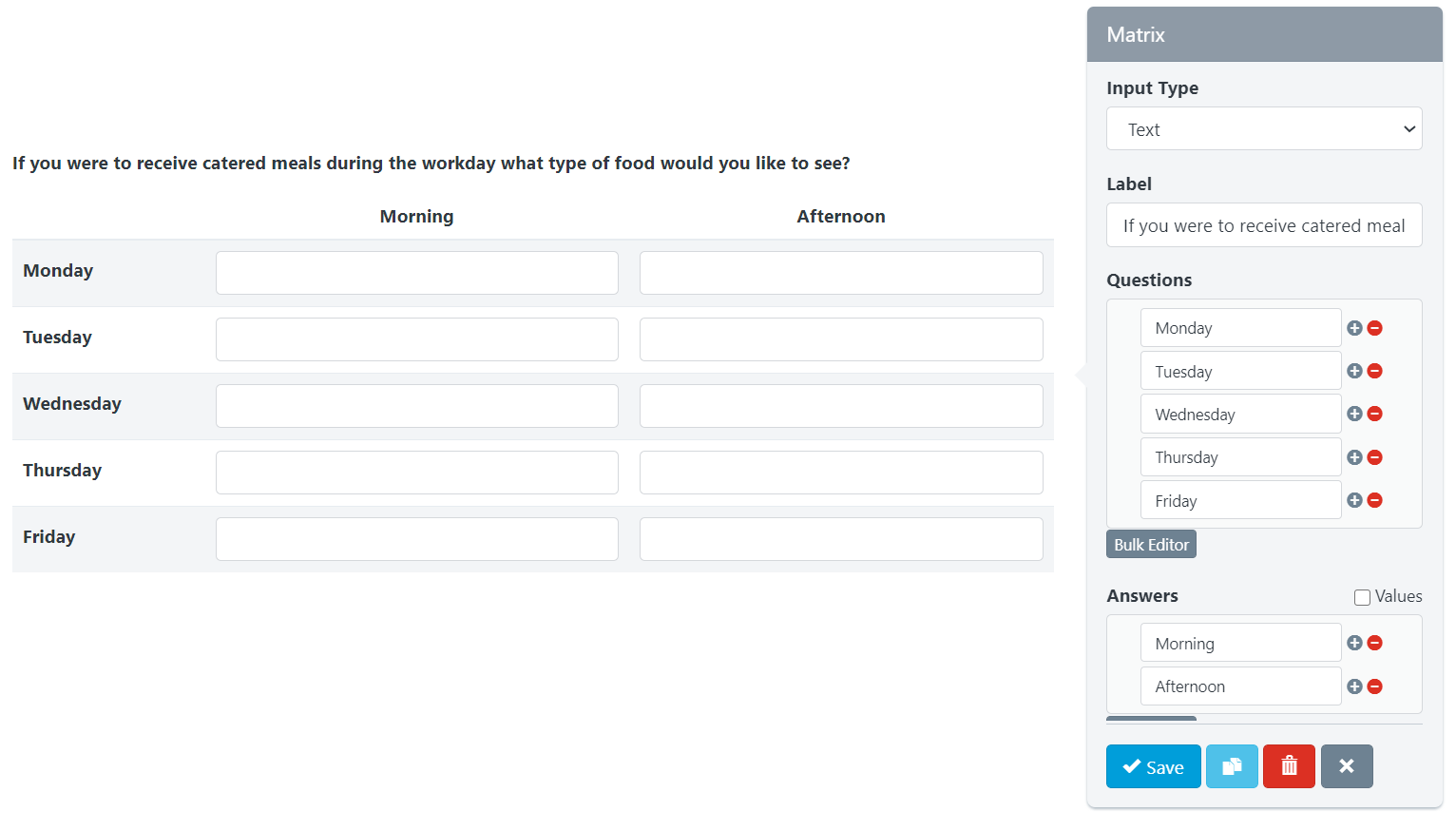Viewport: 1456px width, 831px height.
Task: Add a row after Wednesday question
Action: click(x=1354, y=414)
